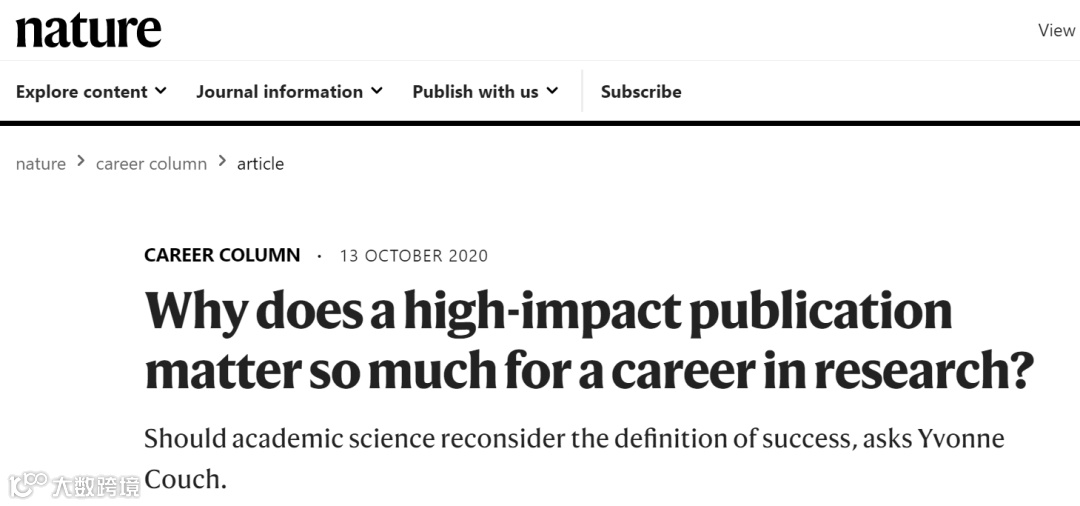Open the Publish with us menu

tap(475, 92)
